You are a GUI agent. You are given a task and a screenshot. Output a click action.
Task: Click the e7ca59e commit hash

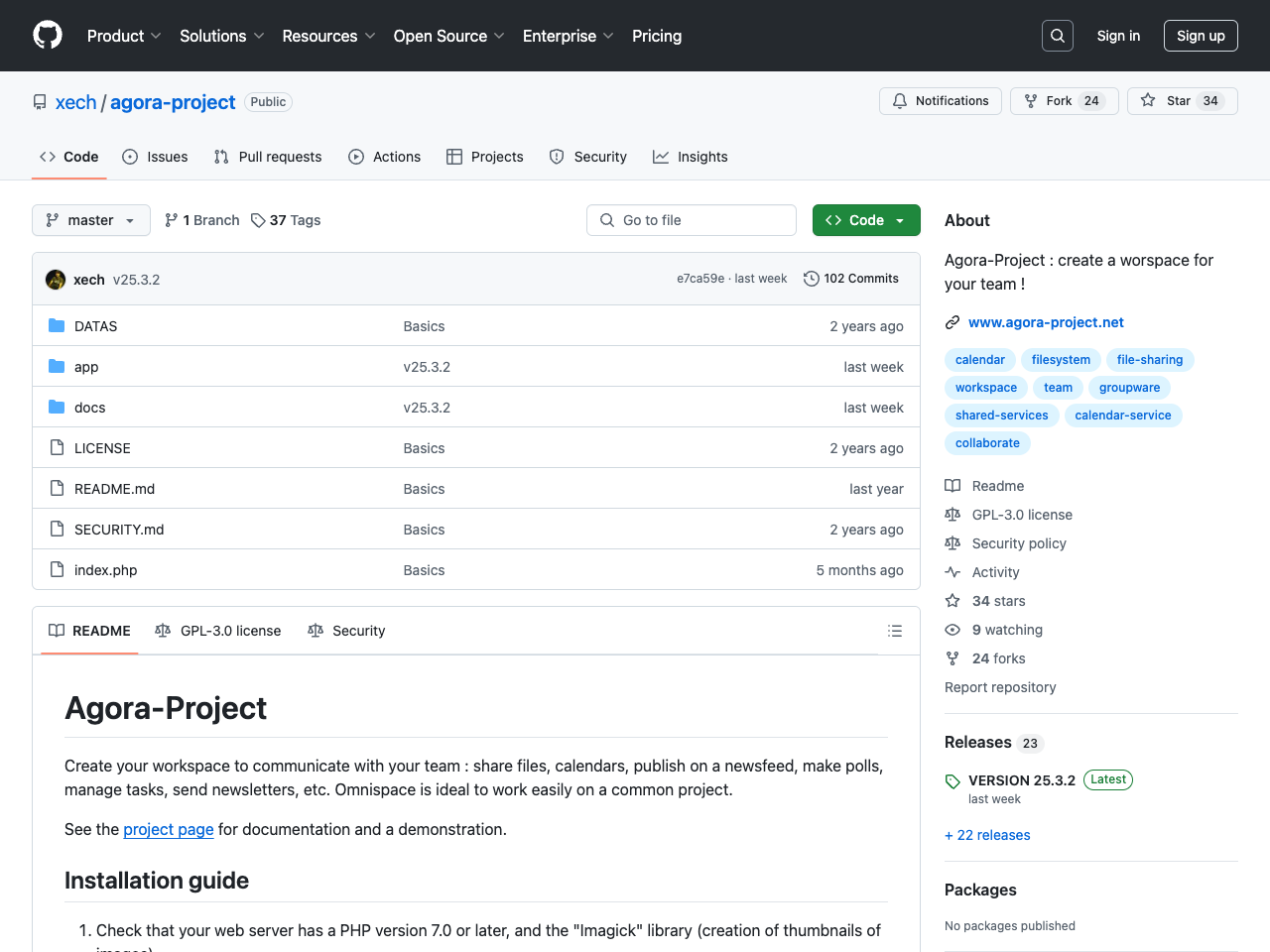pyautogui.click(x=700, y=279)
